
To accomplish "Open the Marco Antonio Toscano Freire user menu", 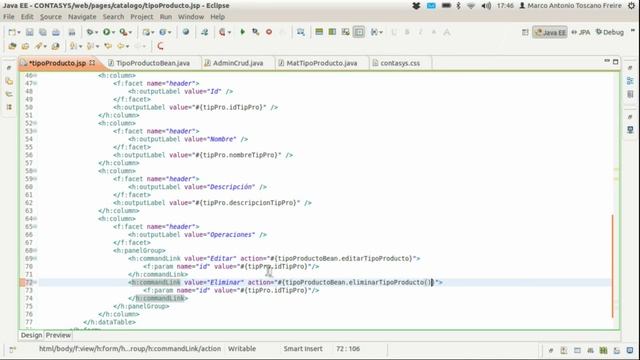I will click(571, 6).
